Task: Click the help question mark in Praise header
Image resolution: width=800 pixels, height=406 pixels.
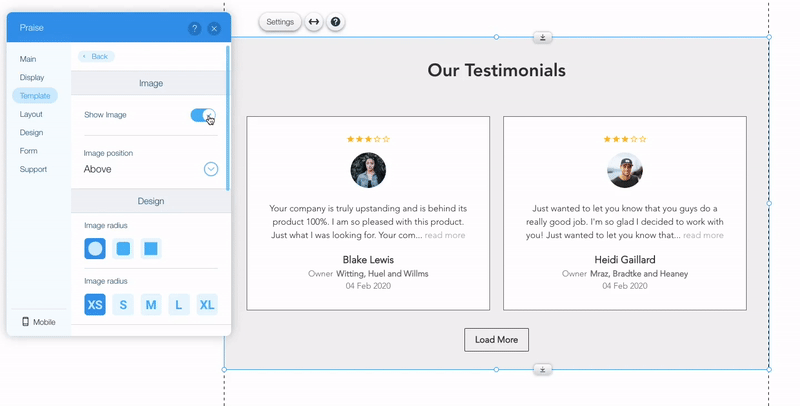Action: (195, 29)
